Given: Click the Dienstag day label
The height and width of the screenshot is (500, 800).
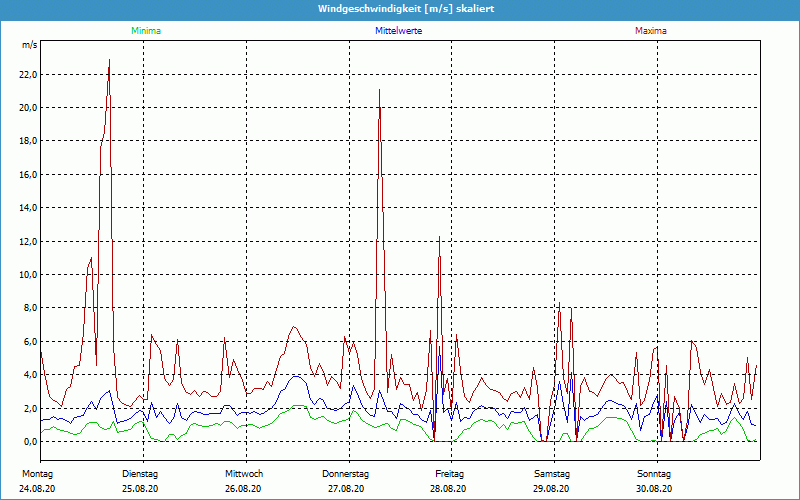Looking at the screenshot, I should [140, 474].
